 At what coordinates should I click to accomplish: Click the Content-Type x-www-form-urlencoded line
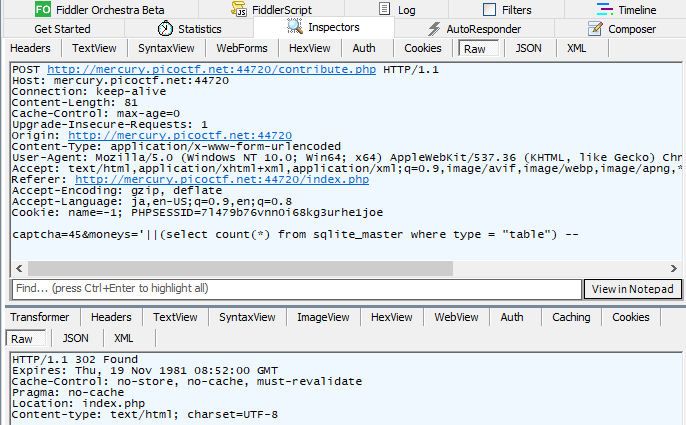pos(176,147)
